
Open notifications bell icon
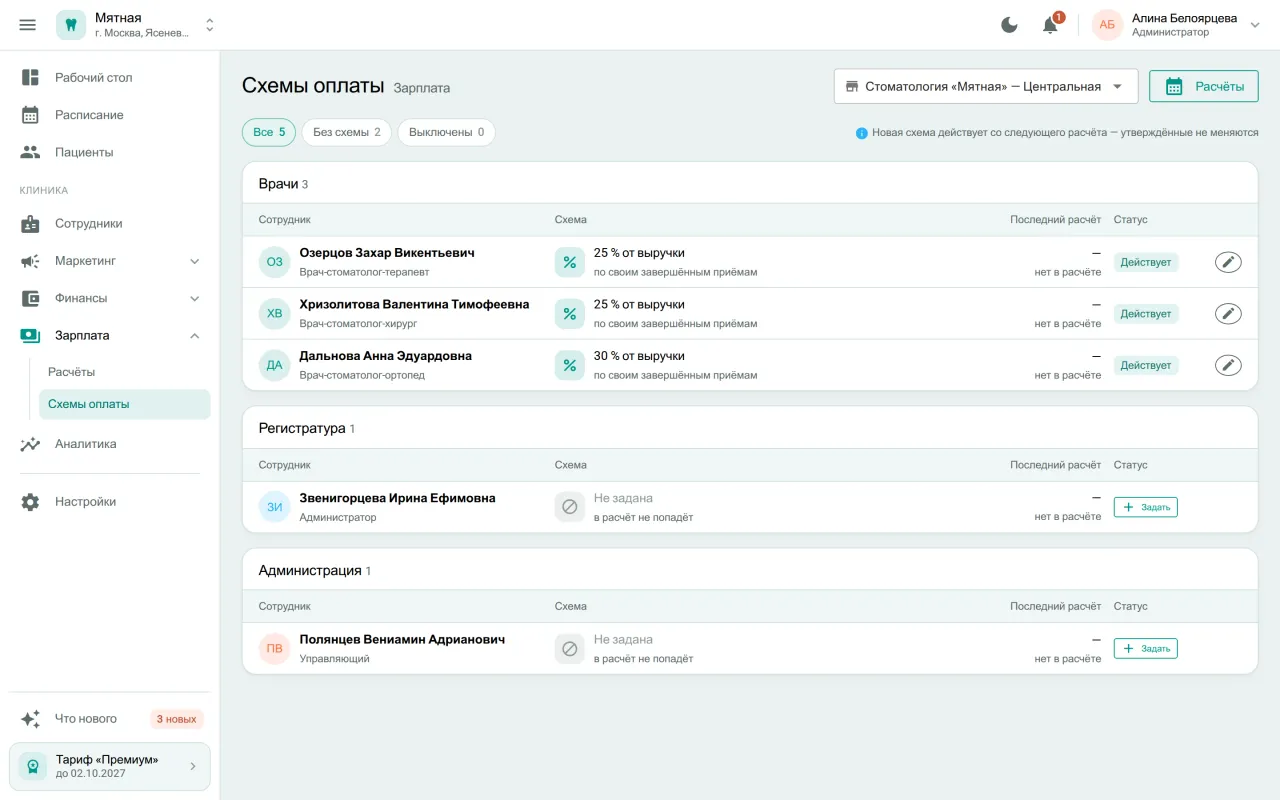coord(1050,25)
